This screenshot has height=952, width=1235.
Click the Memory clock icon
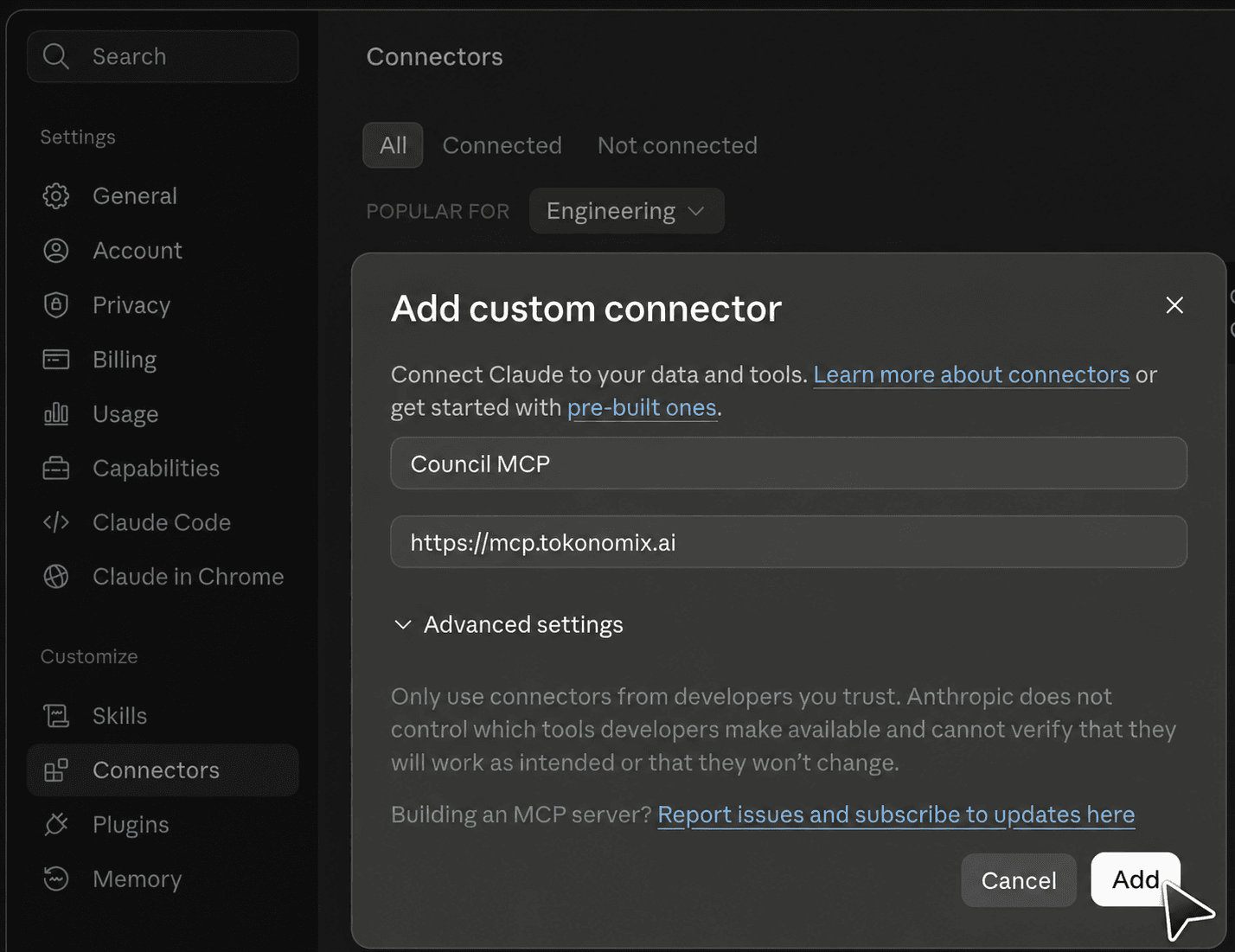(56, 879)
